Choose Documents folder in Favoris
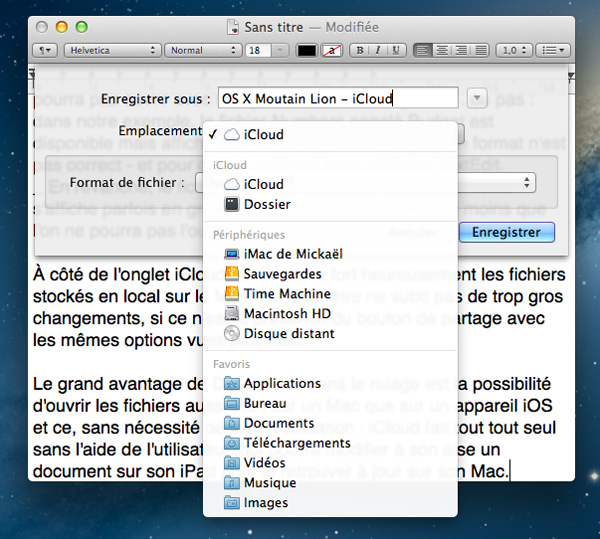The height and width of the screenshot is (539, 600). (x=330, y=423)
